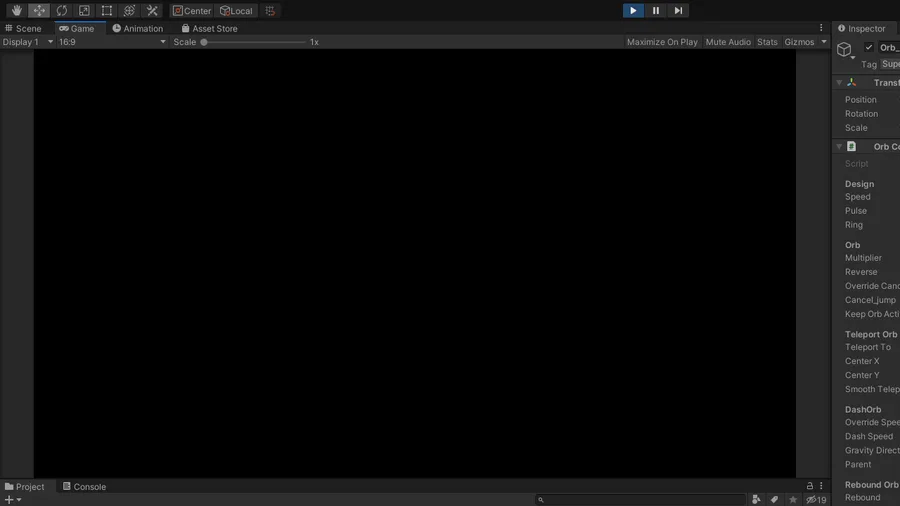Click the Reverse property label
The height and width of the screenshot is (506, 900).
tap(861, 272)
